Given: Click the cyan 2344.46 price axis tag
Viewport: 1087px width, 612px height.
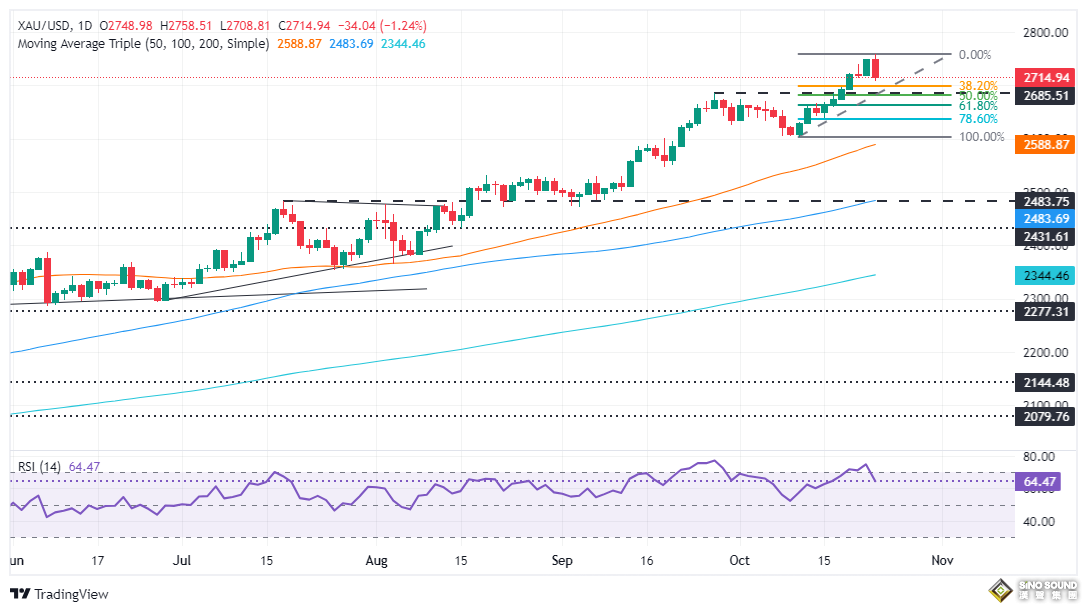Looking at the screenshot, I should 1044,274.
